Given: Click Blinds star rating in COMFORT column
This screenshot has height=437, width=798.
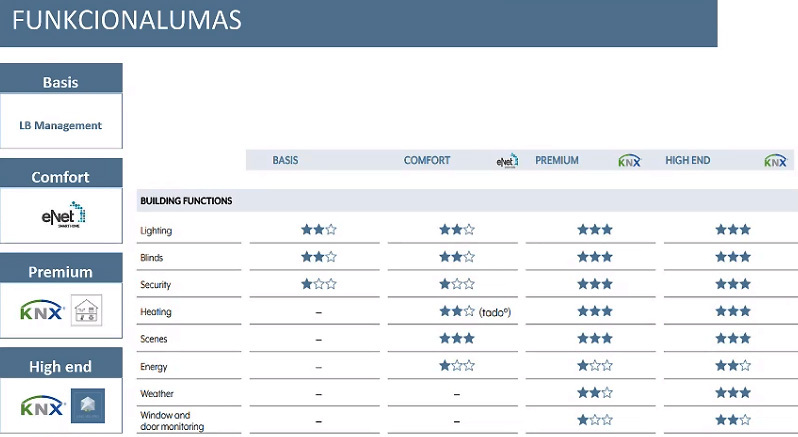Looking at the screenshot, I should 457,256.
